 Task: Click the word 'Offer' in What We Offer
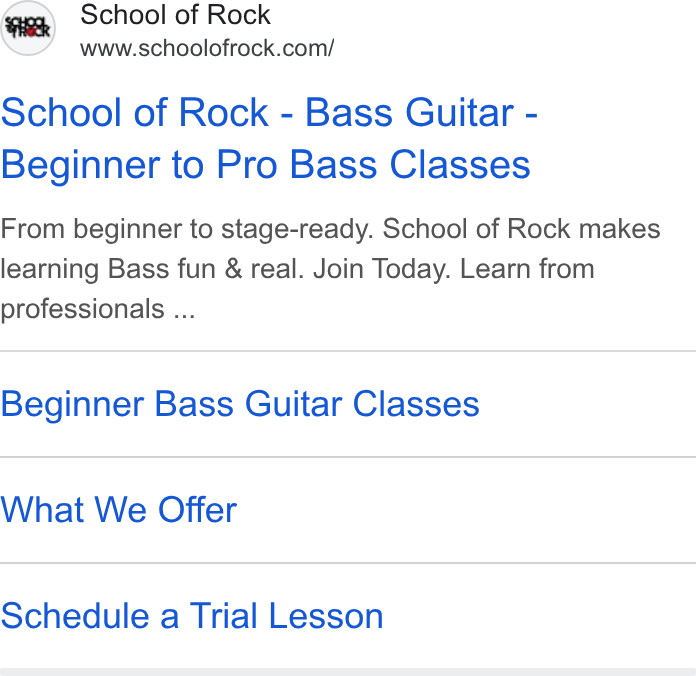[x=198, y=510]
